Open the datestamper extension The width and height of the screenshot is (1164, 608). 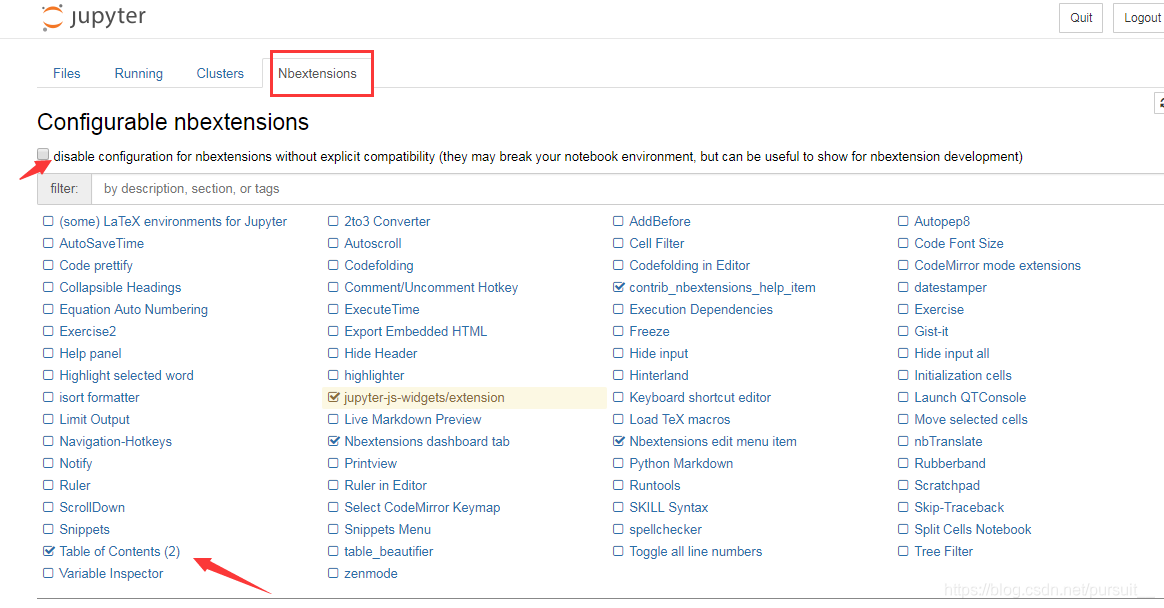[x=951, y=287]
